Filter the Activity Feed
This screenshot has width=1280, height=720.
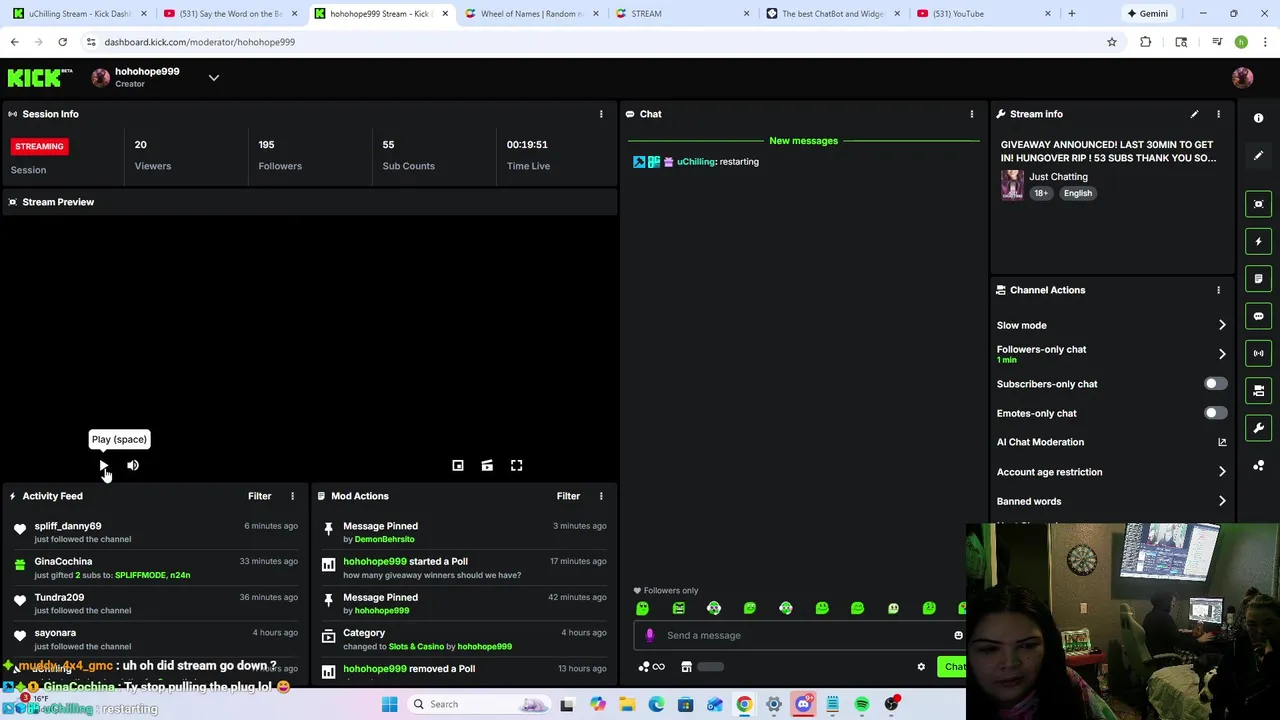tap(259, 496)
